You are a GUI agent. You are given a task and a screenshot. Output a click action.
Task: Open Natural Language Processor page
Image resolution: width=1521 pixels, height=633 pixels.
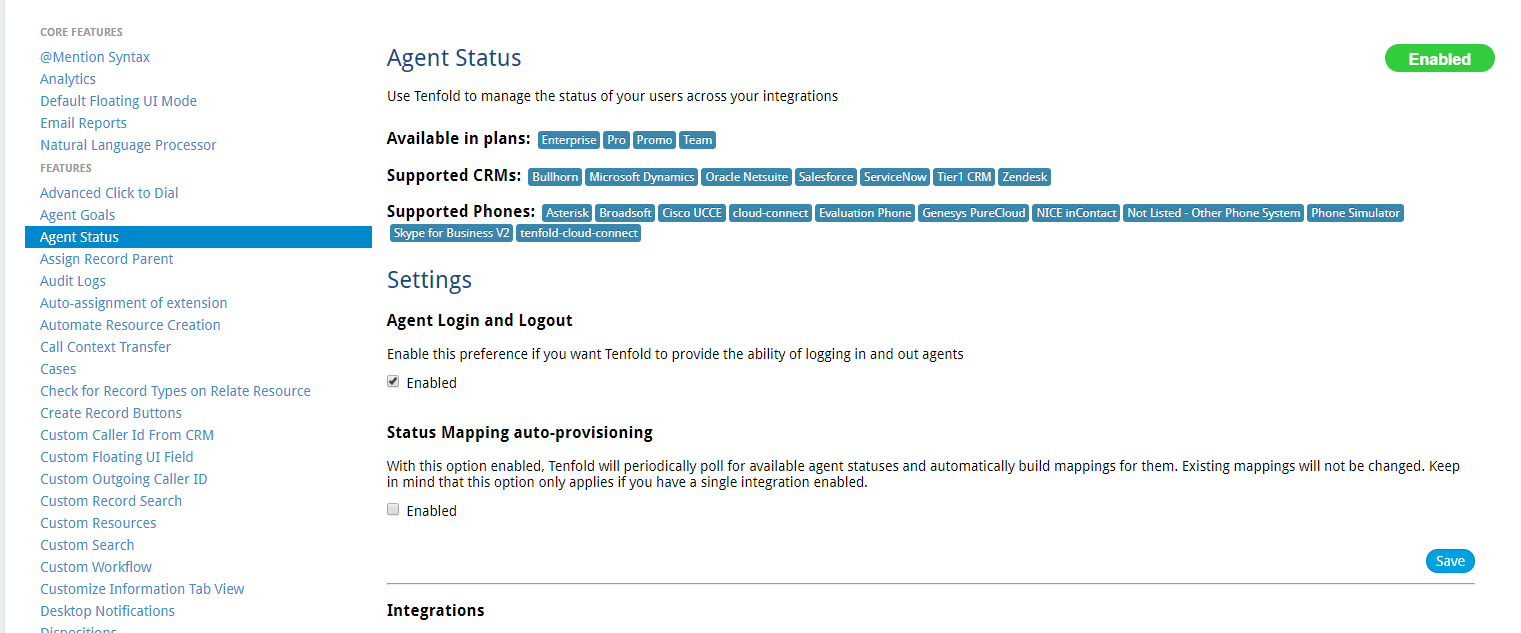128,145
